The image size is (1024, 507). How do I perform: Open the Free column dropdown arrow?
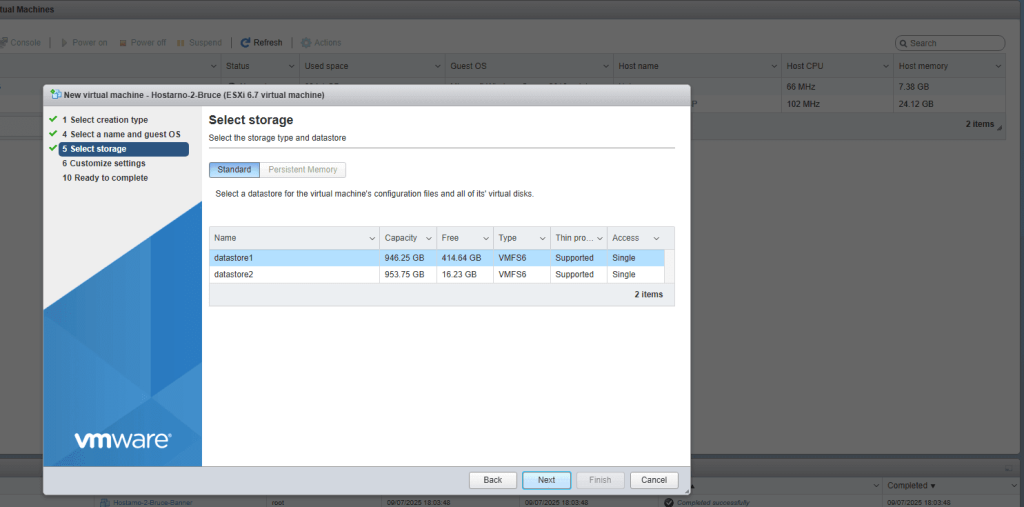coord(485,238)
